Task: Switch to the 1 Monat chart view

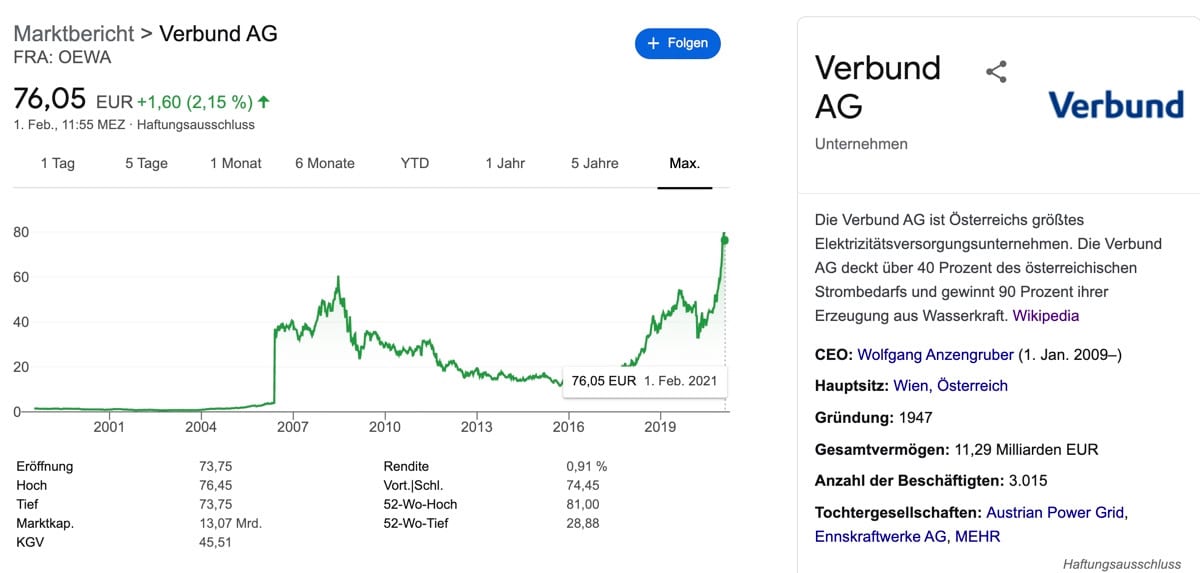Action: point(236,163)
